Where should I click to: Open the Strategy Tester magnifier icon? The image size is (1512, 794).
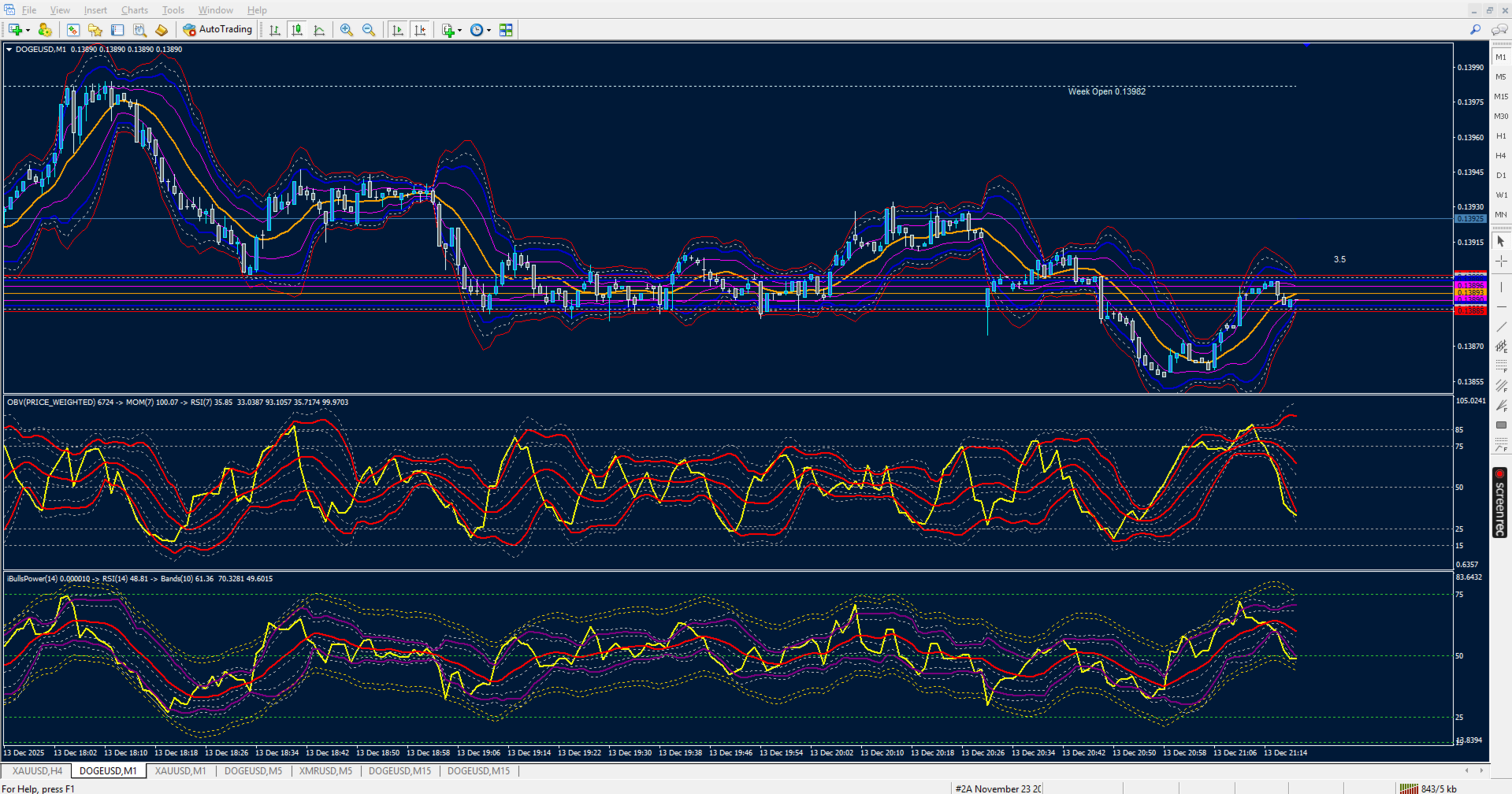coord(139,30)
